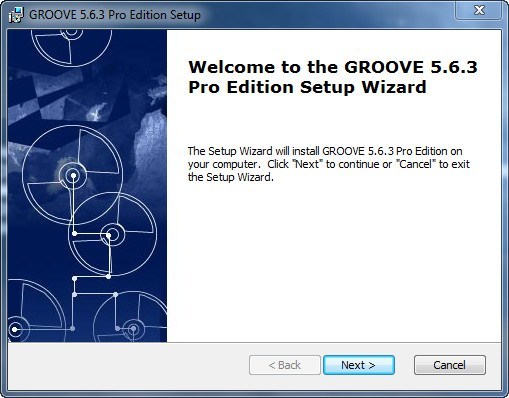This screenshot has width=509, height=398.
Task: Click the 'The Setup Wizard will install' text
Action: (328, 164)
